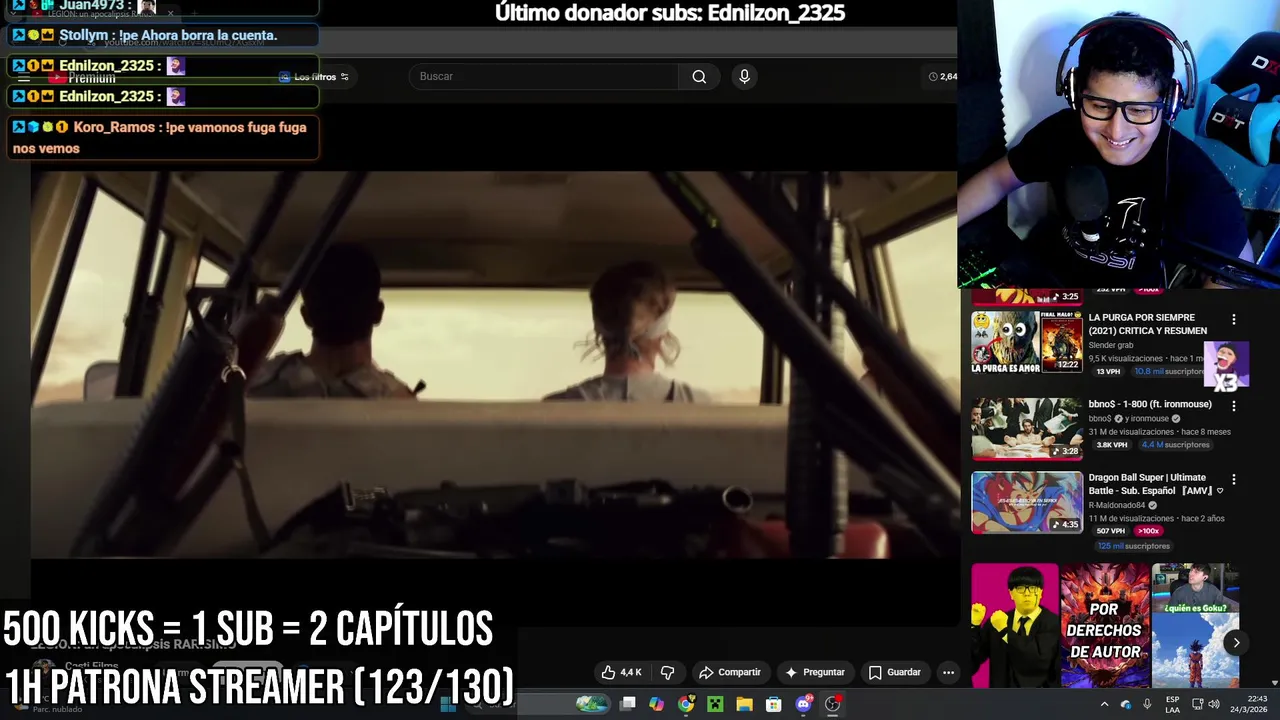Click the OneDrive cloud tray icon
The image size is (1280, 720).
coord(1126,704)
